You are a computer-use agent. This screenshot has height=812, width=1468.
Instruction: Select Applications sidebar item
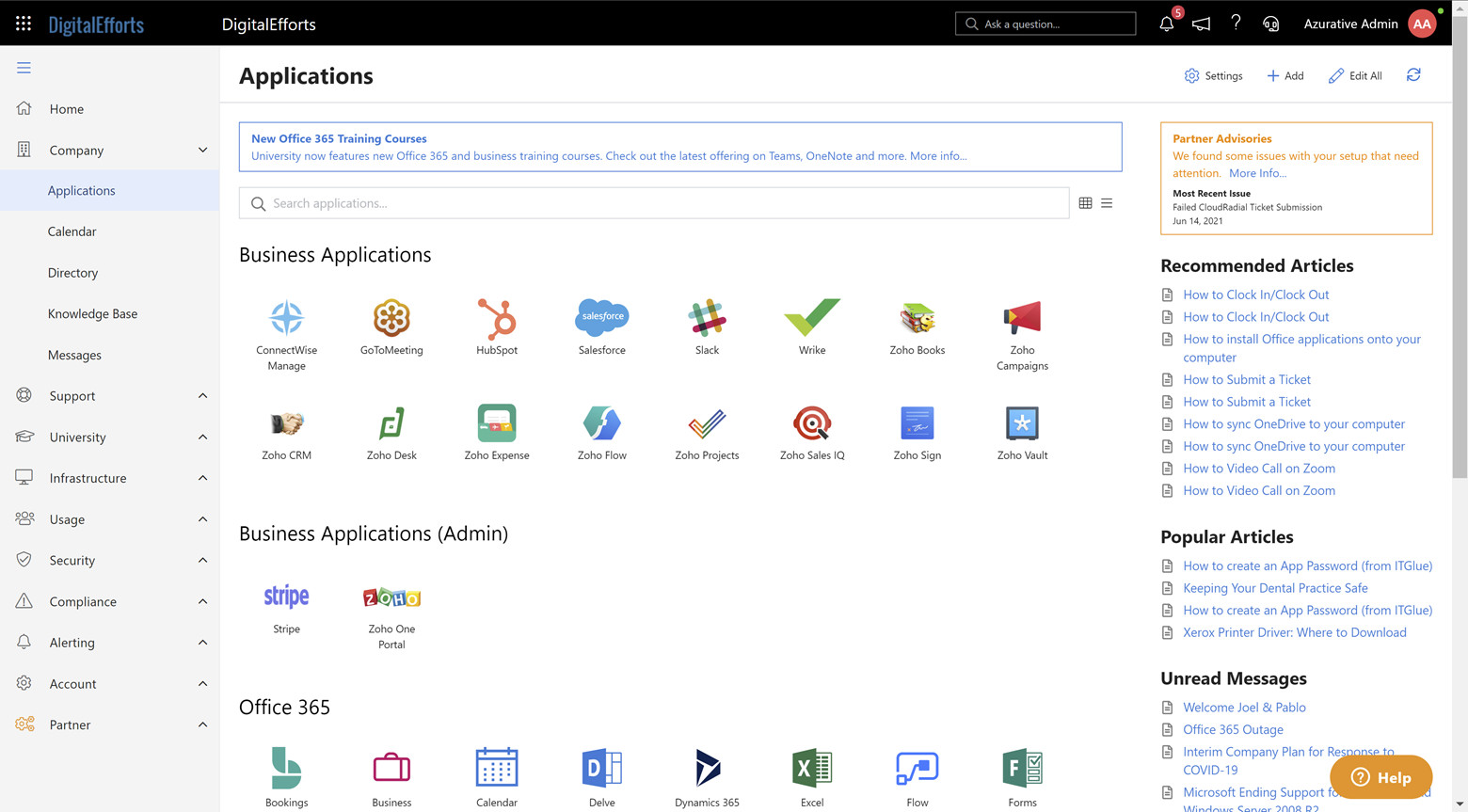pos(110,190)
